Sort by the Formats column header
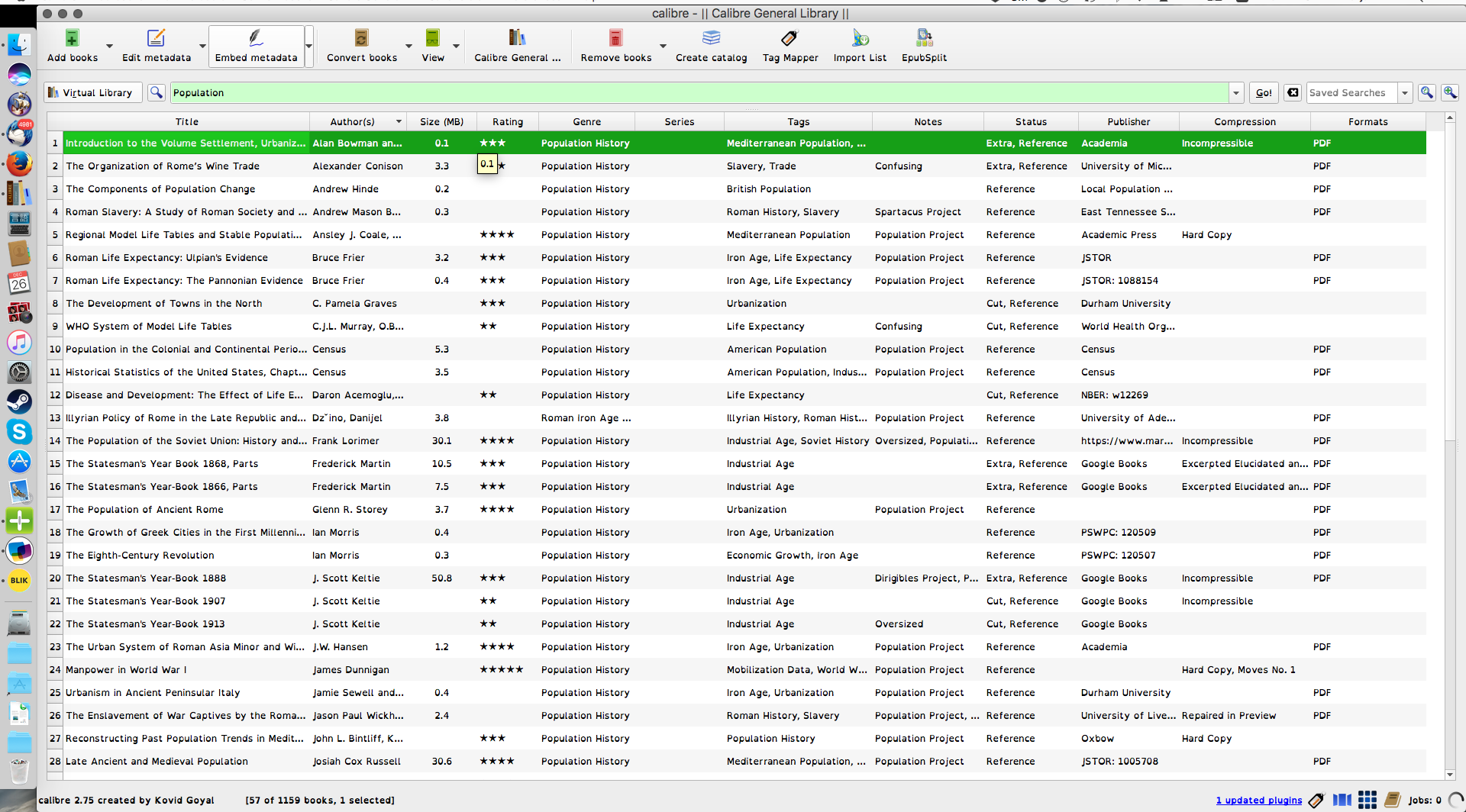The width and height of the screenshot is (1466, 812). tap(1368, 122)
